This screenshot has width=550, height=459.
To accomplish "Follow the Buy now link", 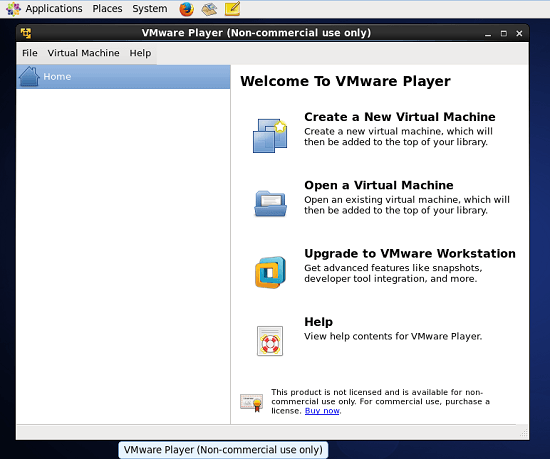I will [322, 411].
